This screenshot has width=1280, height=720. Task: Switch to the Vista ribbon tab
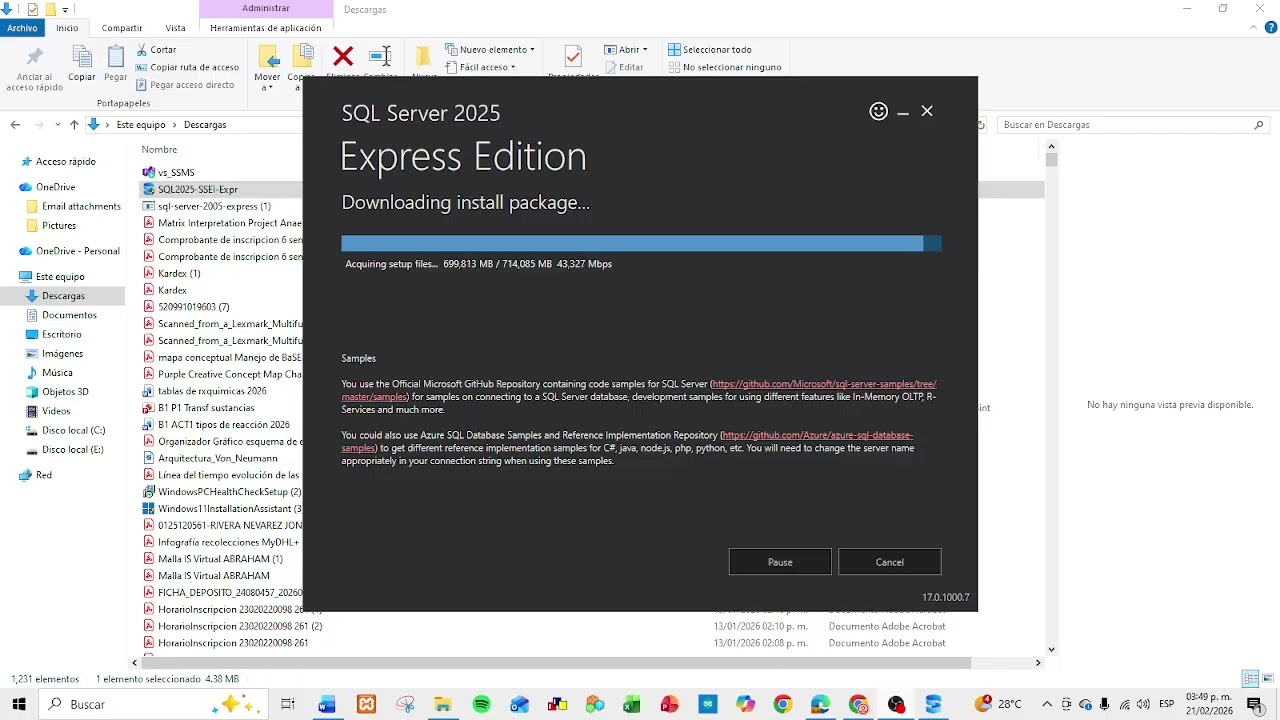click(175, 28)
